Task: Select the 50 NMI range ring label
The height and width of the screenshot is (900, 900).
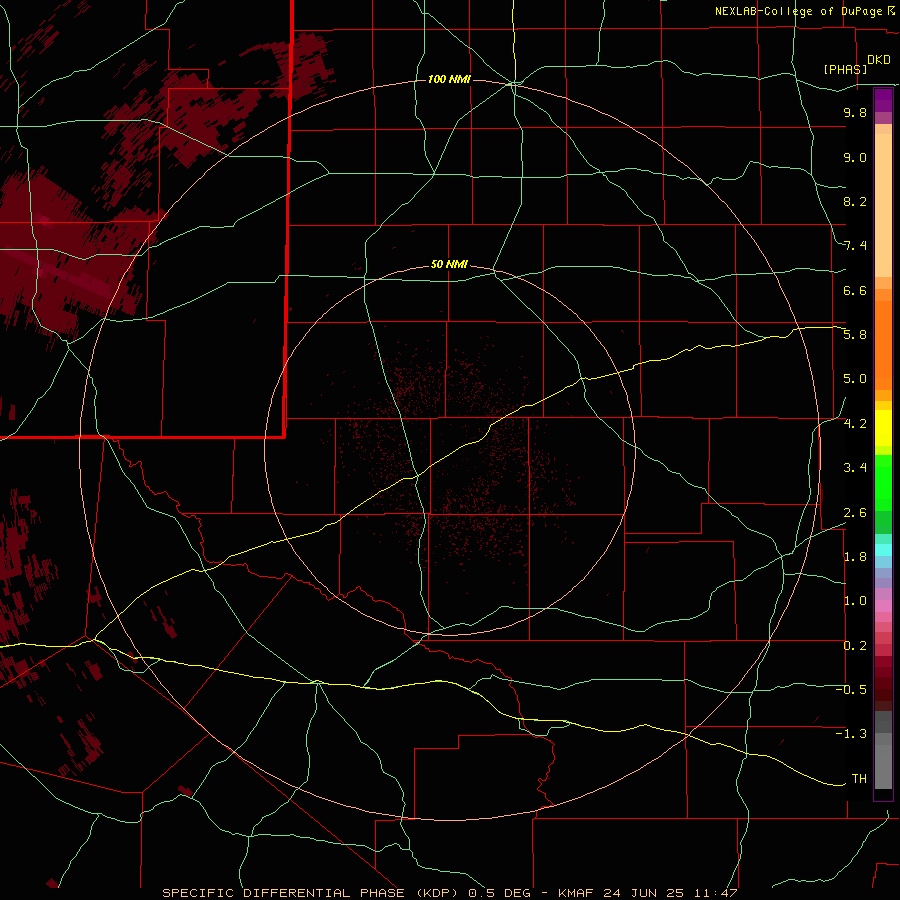Action: pyautogui.click(x=449, y=264)
